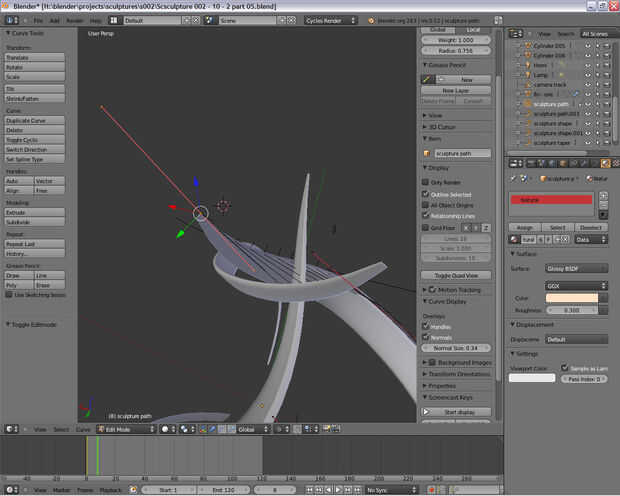Uncheck Normals in Curve Display overlays
Viewport: 620px width, 496px height.
click(x=426, y=337)
